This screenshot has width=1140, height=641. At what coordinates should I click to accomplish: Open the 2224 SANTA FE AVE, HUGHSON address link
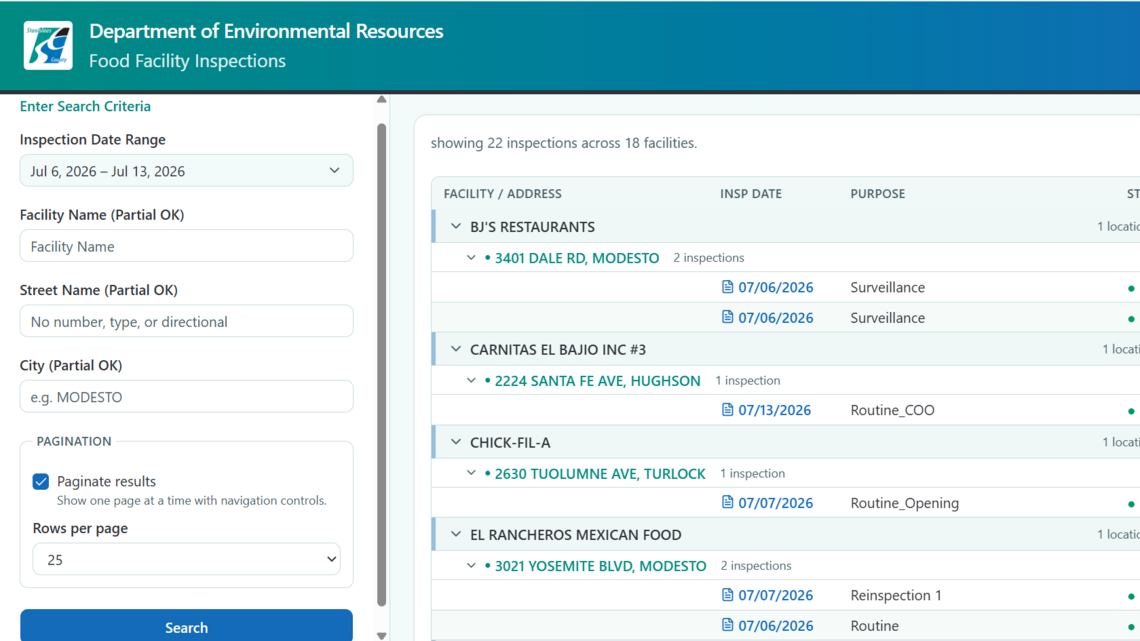coord(598,381)
